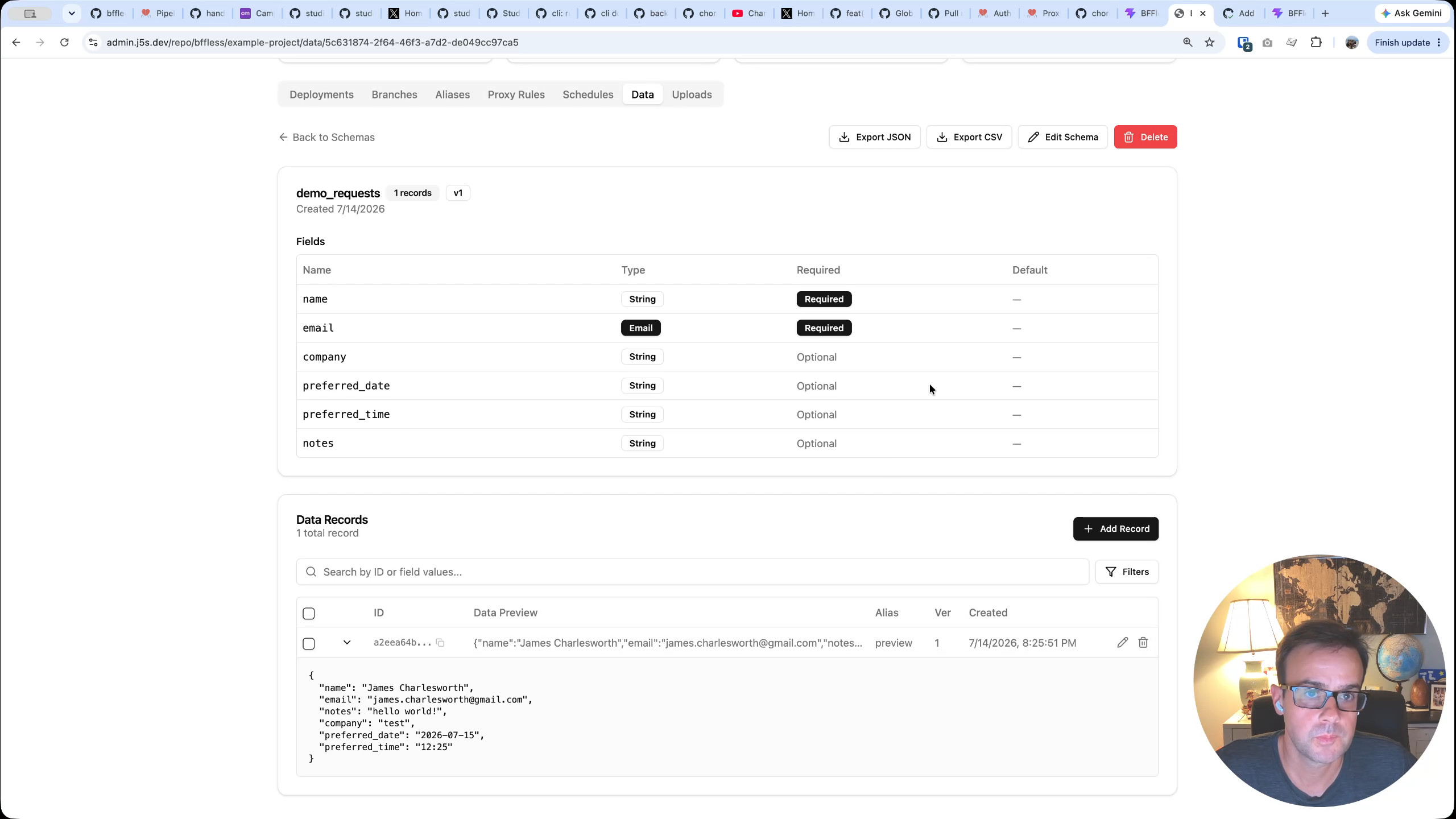This screenshot has height=819, width=1456.
Task: Tick the checkbox for record a2eea64b
Action: click(309, 644)
